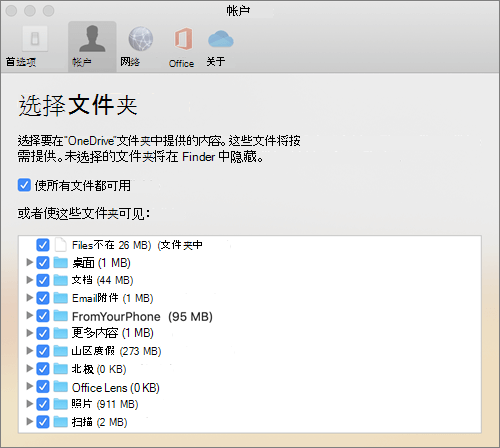Click the 山区度假 folder icon
This screenshot has height=448, width=500.
(61, 351)
